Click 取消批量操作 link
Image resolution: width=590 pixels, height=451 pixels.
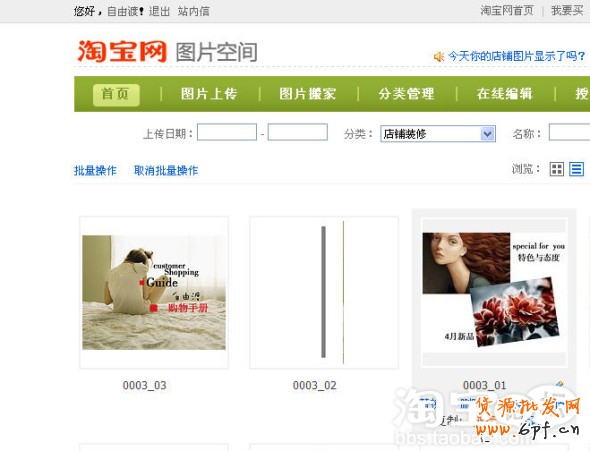pos(166,170)
